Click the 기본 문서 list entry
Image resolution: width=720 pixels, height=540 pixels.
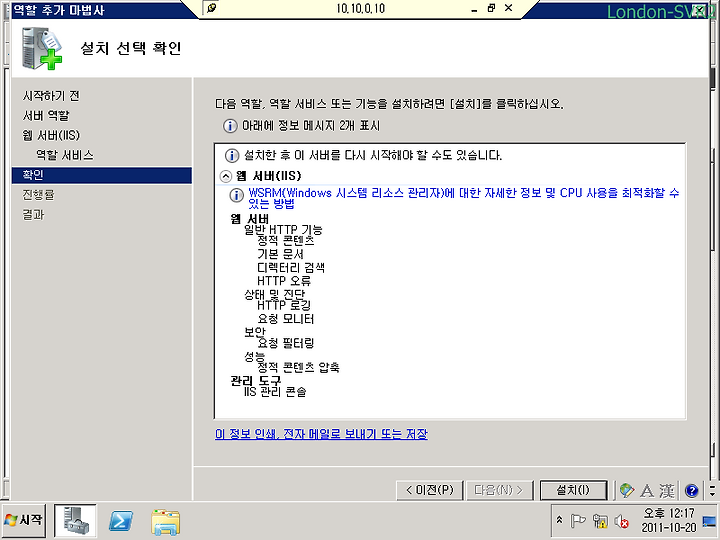click(280, 254)
